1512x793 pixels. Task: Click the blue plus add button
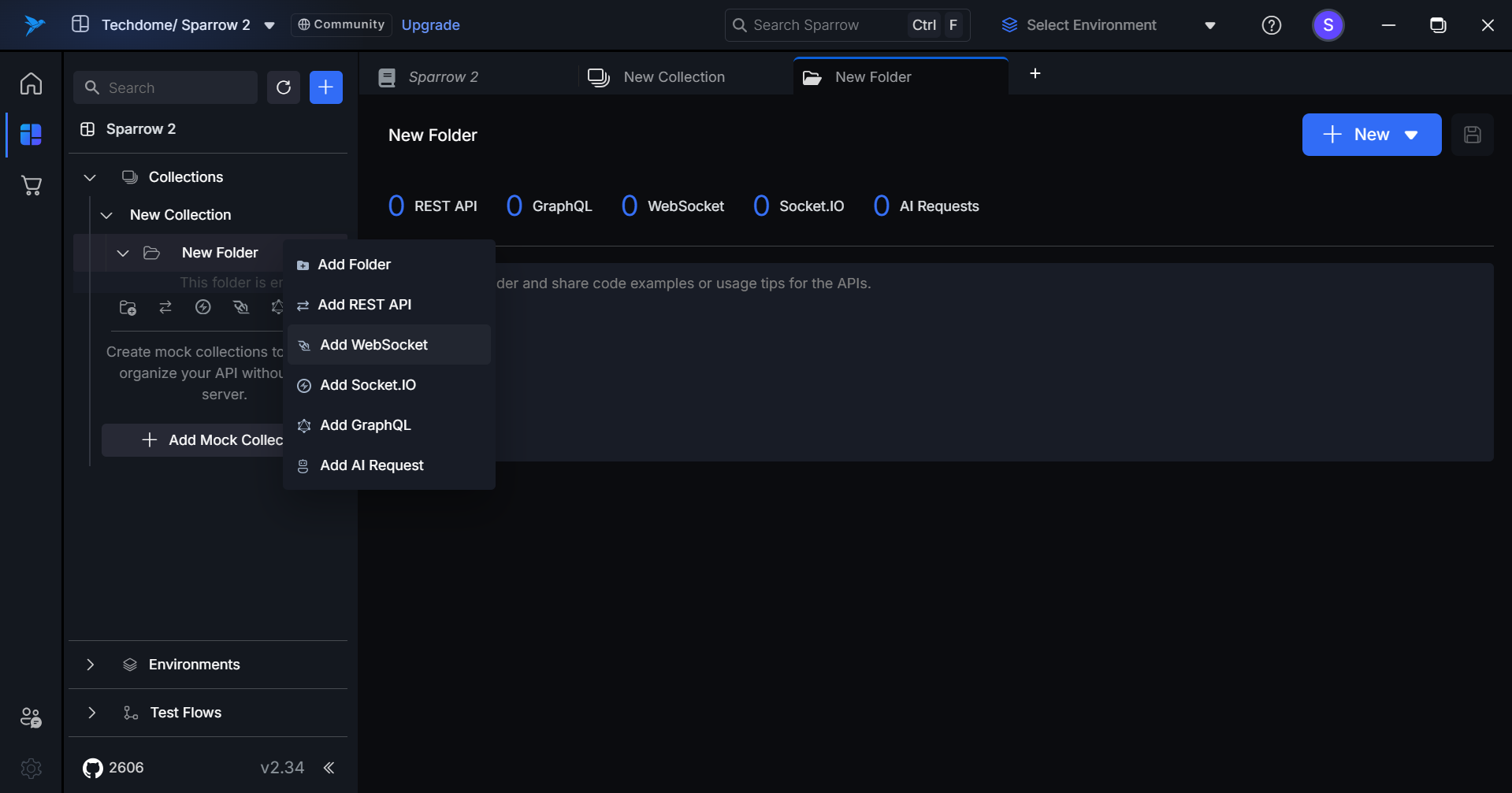[325, 87]
